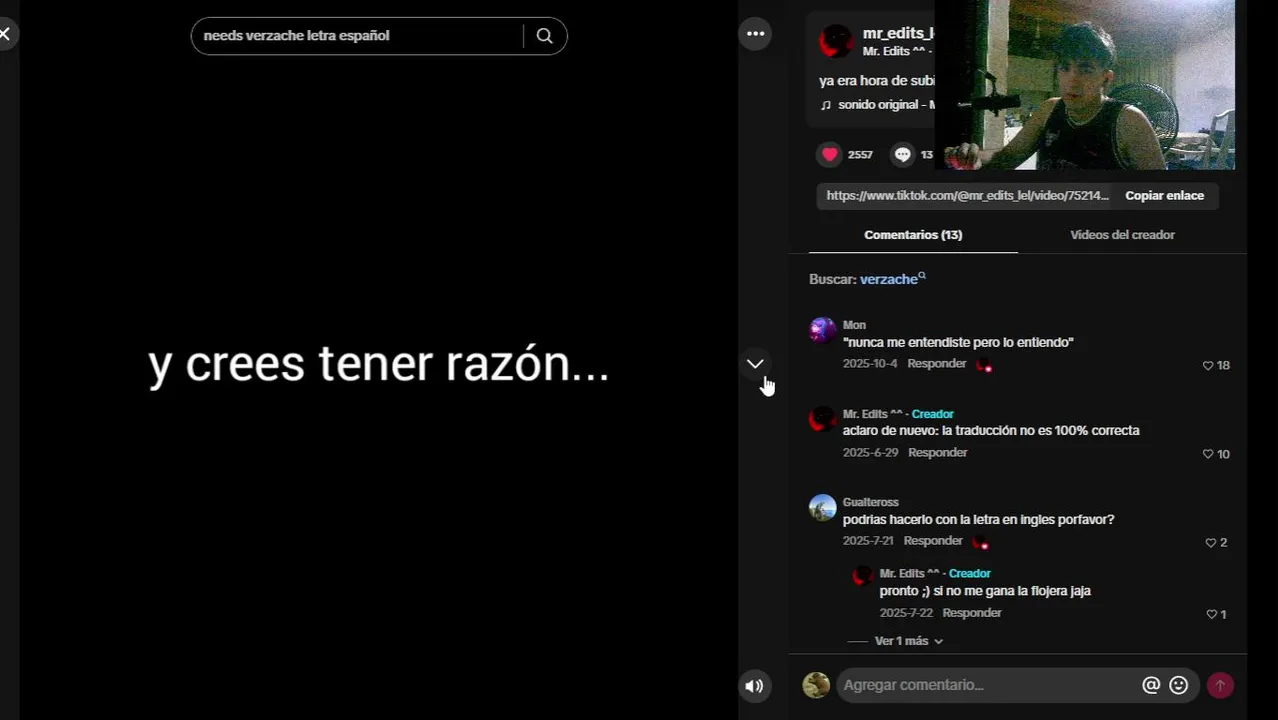Select the Comentarios (13) tab
This screenshot has width=1278, height=720.
(x=913, y=235)
